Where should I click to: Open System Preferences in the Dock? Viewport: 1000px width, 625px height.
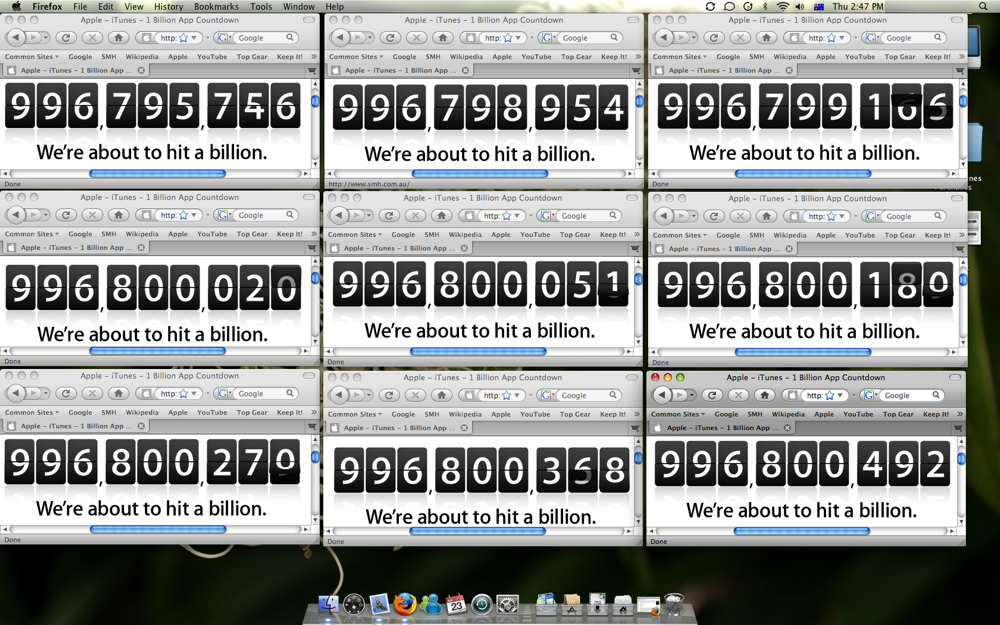tap(508, 603)
